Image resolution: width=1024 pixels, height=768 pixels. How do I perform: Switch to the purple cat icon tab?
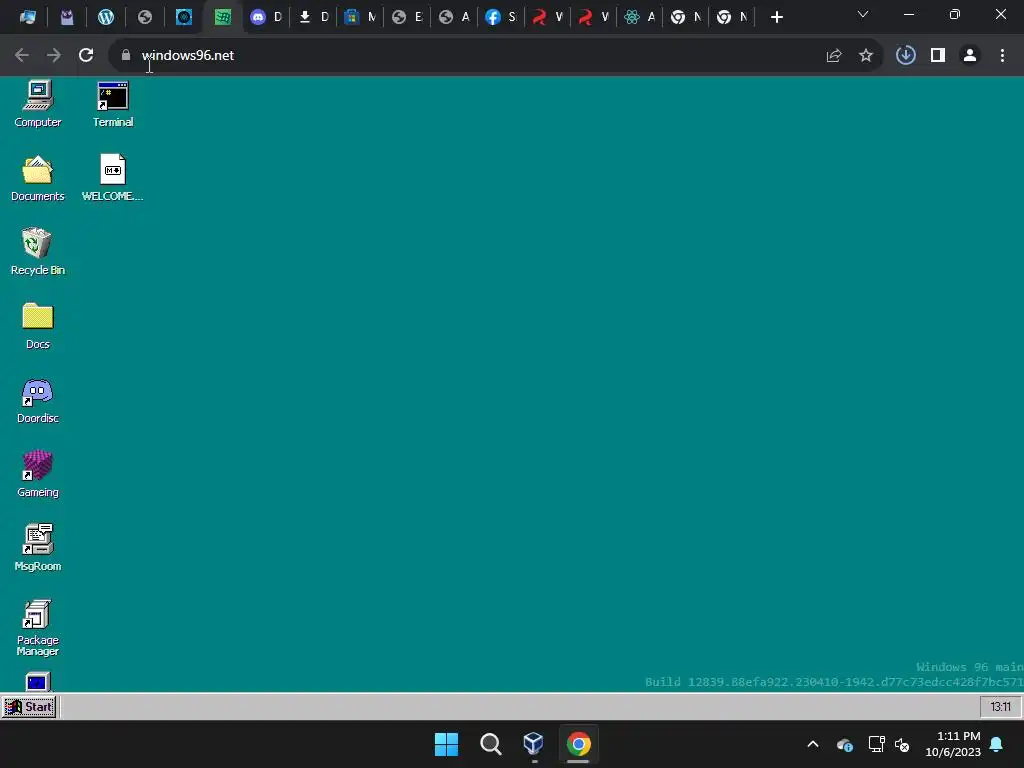click(67, 18)
